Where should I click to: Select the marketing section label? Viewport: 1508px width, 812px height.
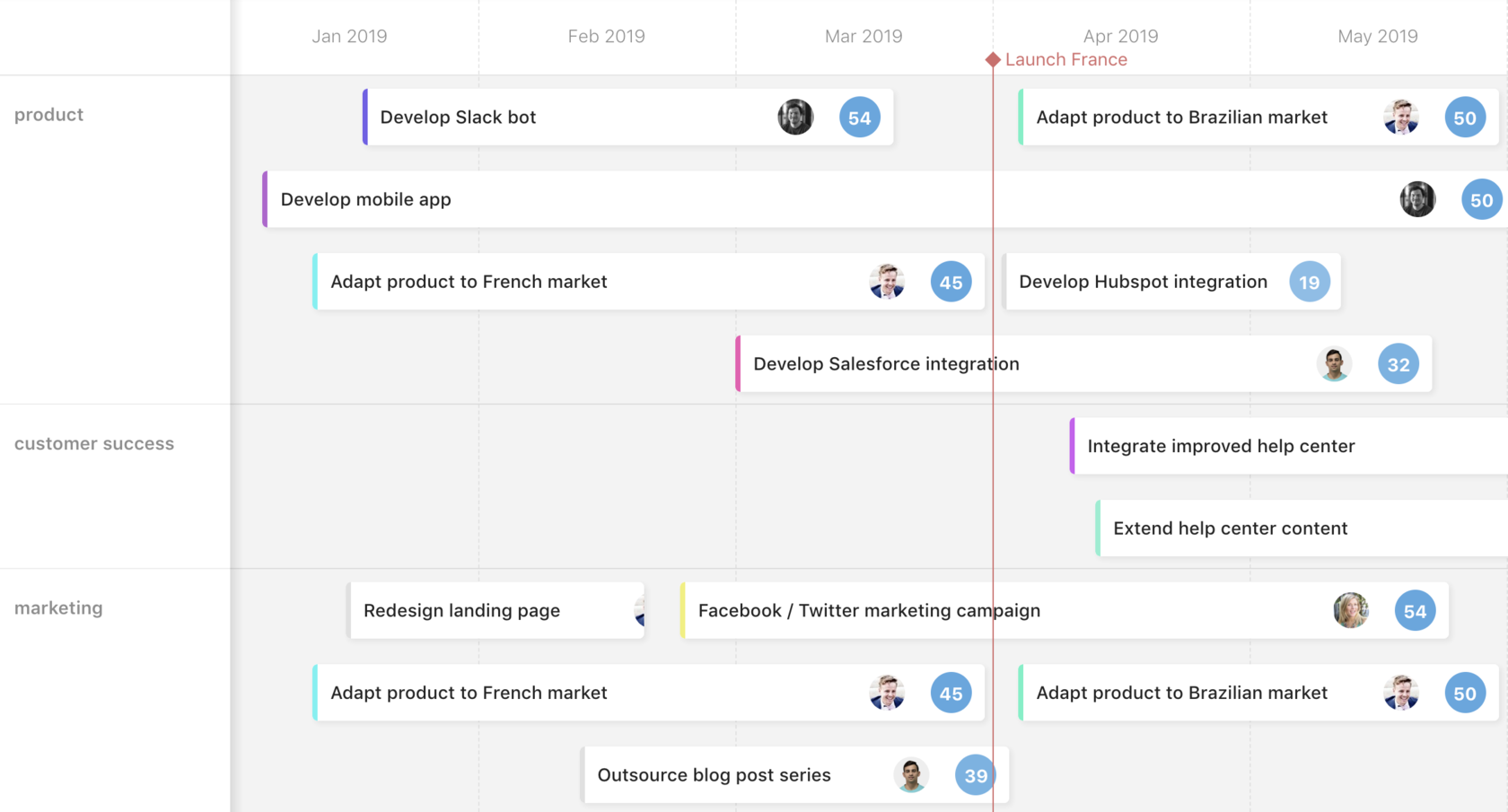tap(58, 608)
